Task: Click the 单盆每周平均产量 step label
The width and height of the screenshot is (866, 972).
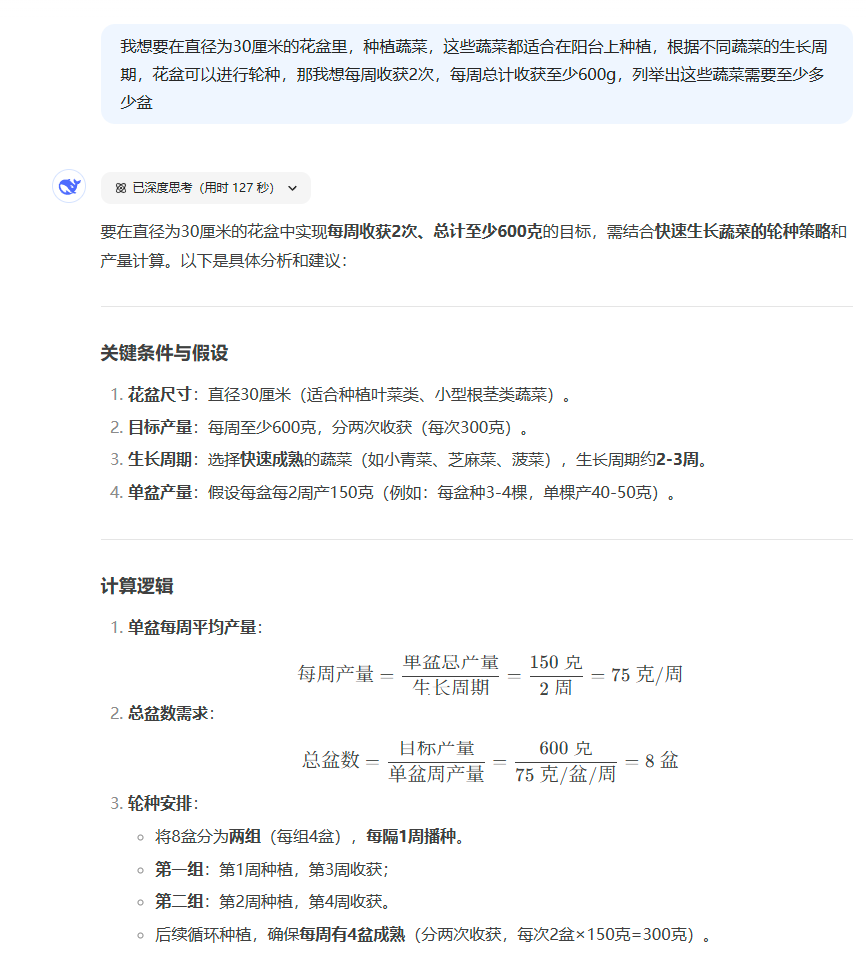Action: pyautogui.click(x=192, y=628)
